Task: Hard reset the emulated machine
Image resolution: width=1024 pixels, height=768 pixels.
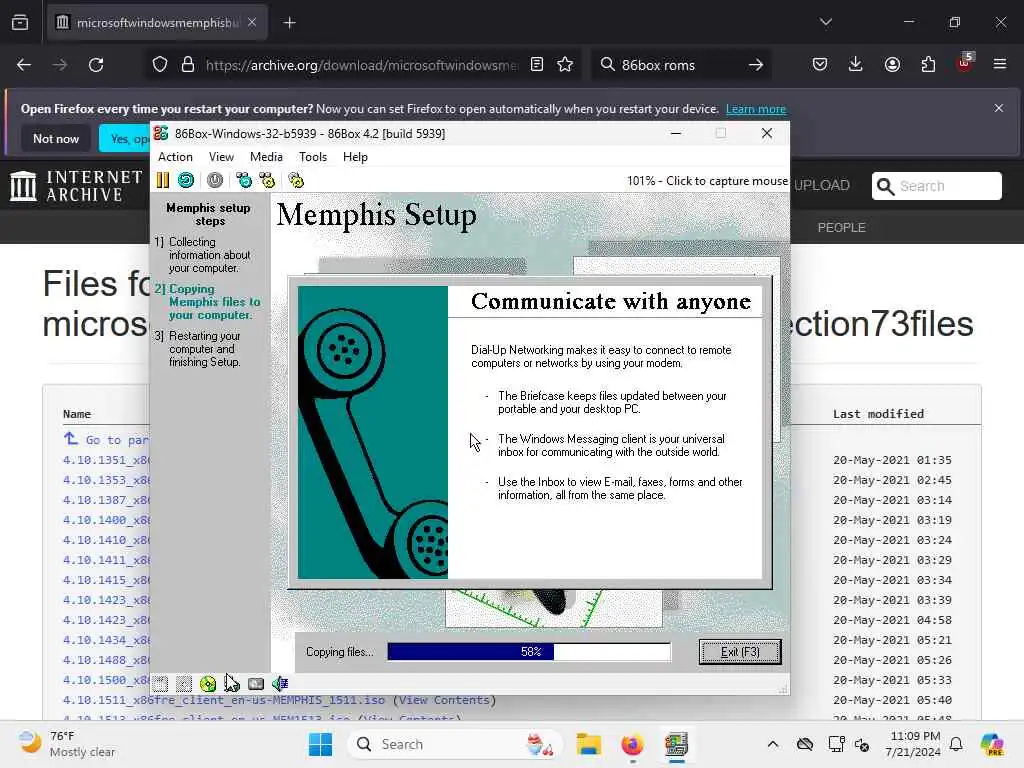Action: coord(186,180)
